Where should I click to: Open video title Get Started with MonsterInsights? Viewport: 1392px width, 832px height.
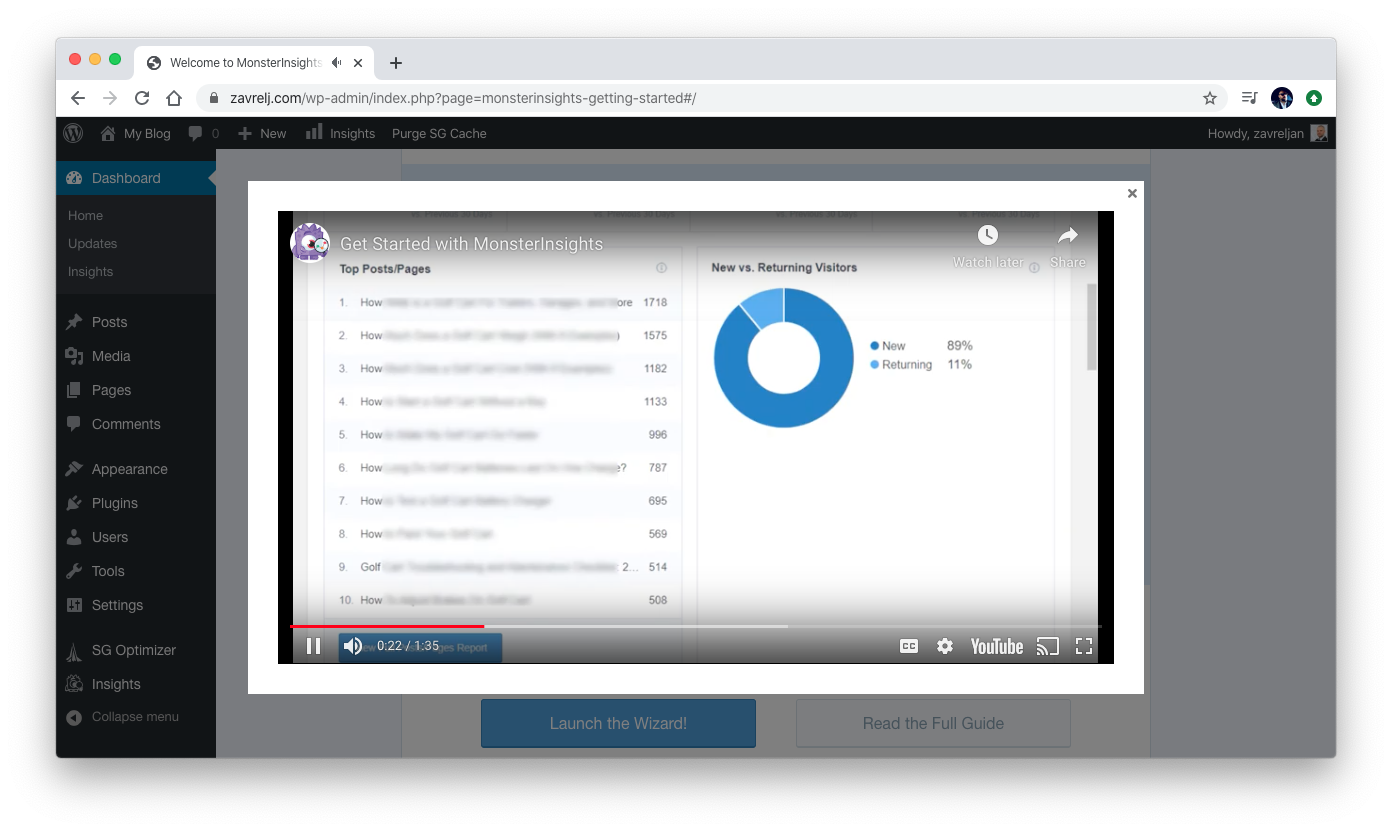pos(471,244)
